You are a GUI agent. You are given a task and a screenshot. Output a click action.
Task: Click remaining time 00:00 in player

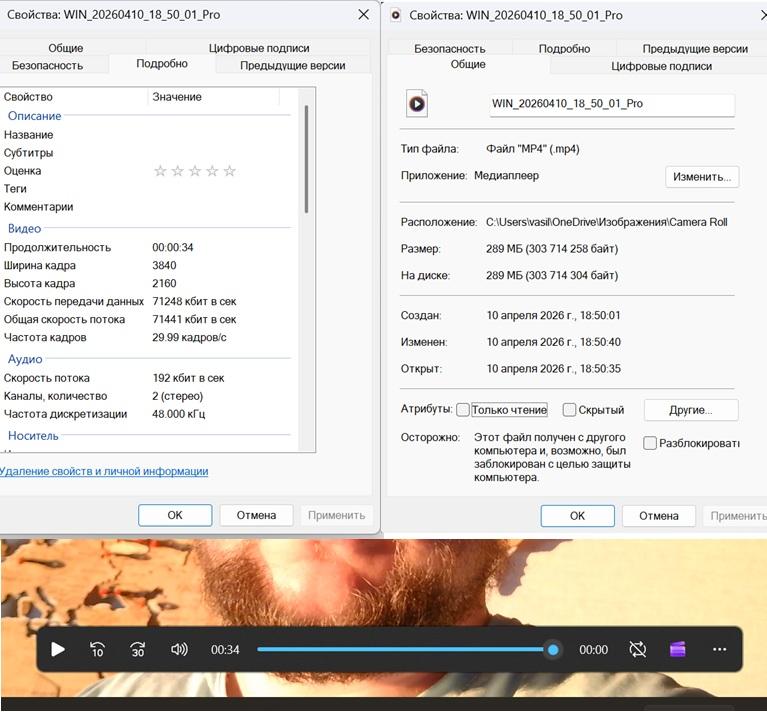593,650
